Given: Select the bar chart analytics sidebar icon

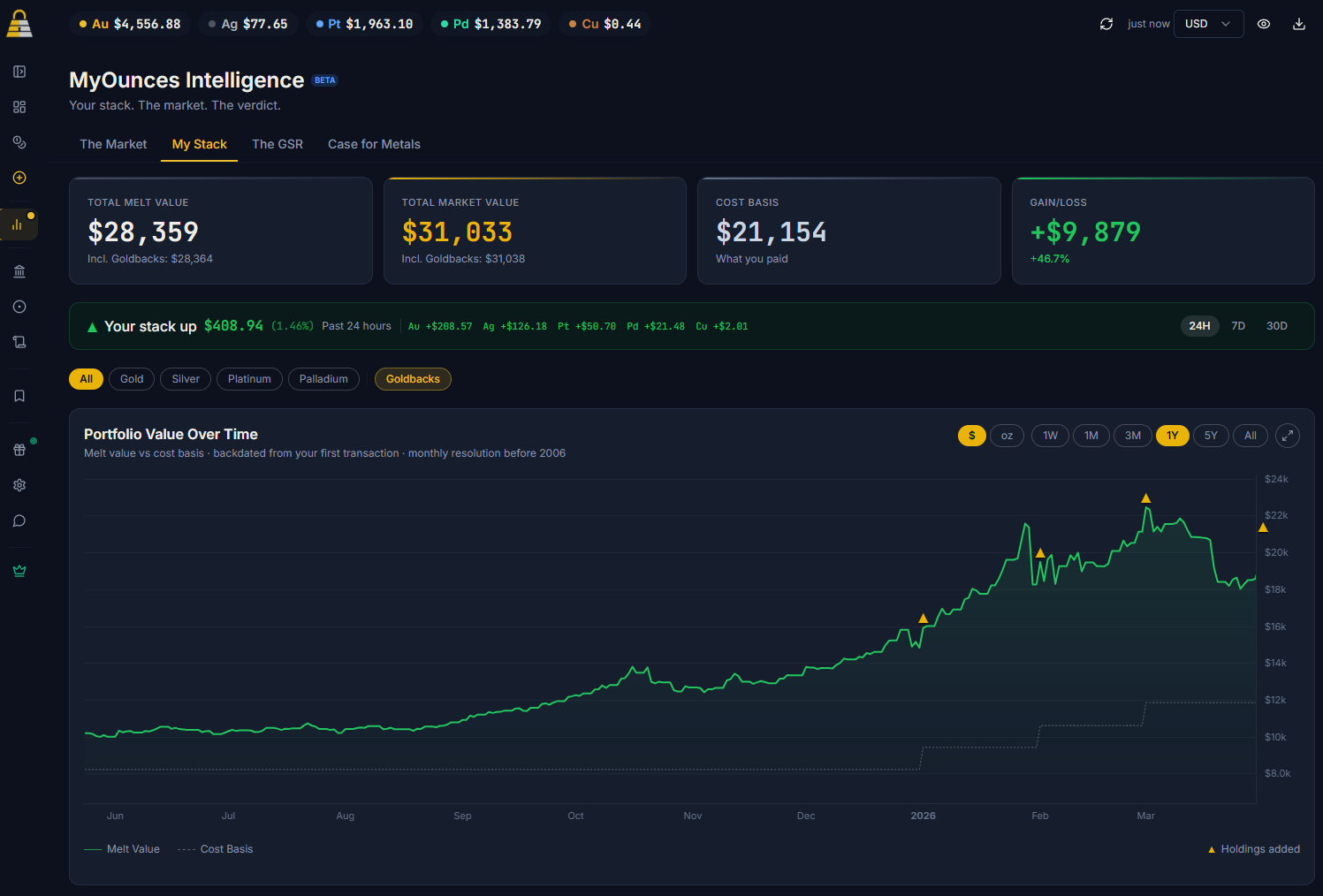Looking at the screenshot, I should point(18,224).
